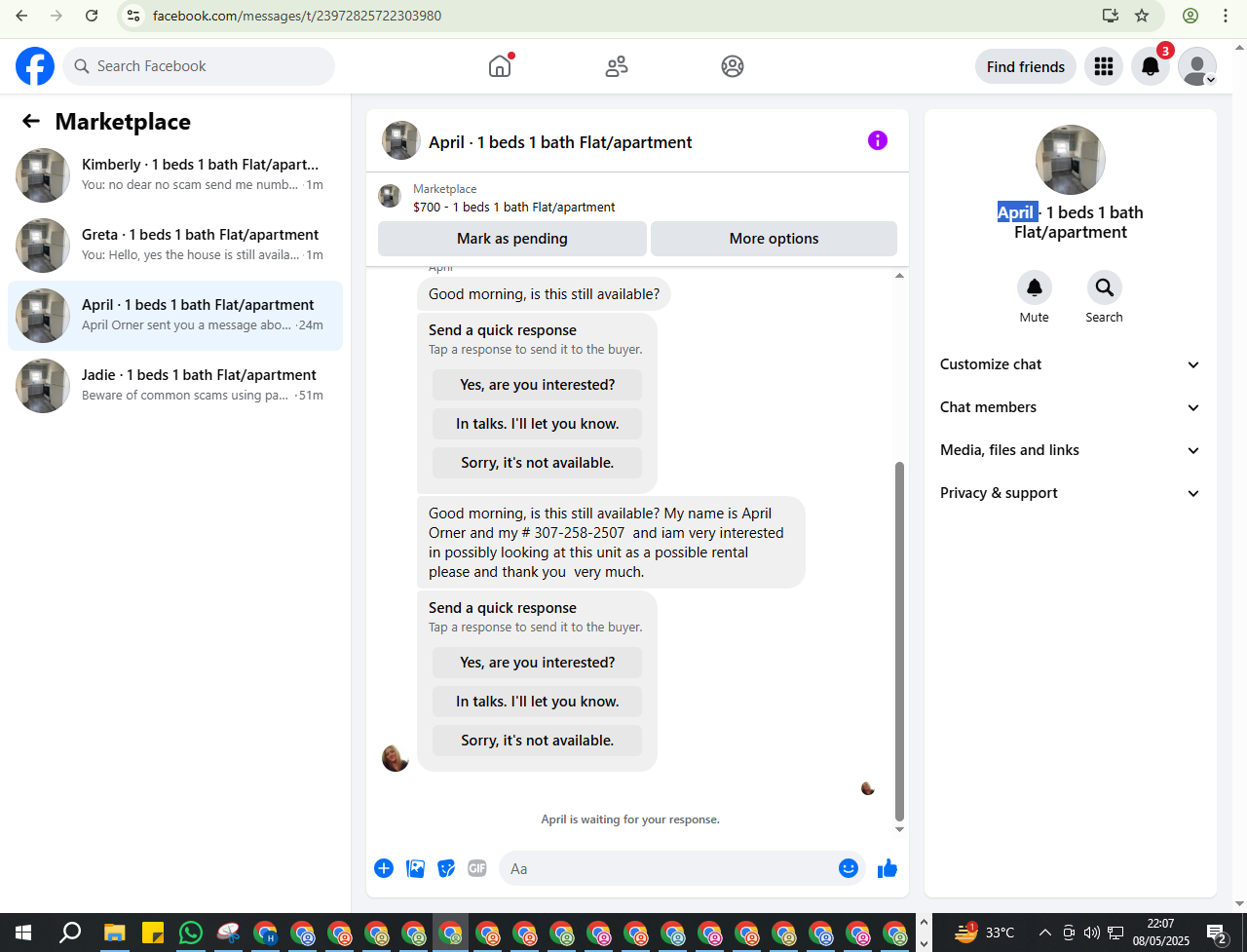Choose a GIF to send
Image resolution: width=1247 pixels, height=952 pixels.
click(x=476, y=868)
